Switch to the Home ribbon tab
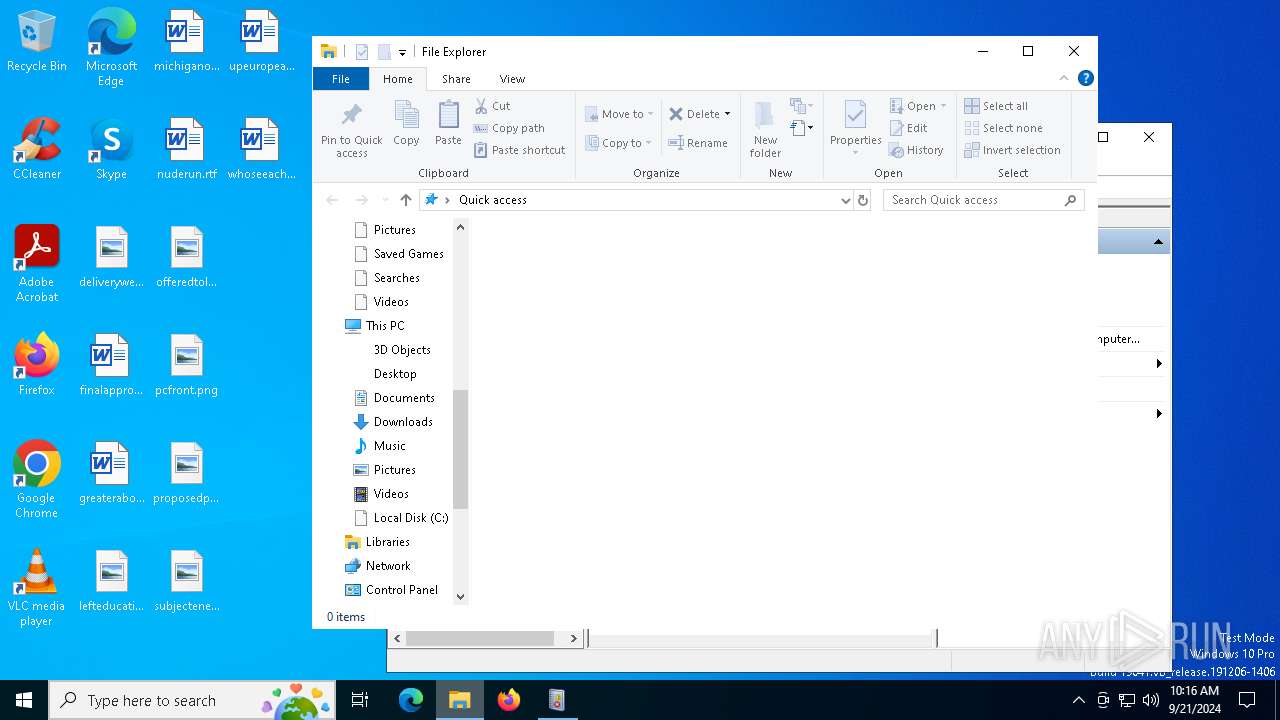Viewport: 1280px width, 720px height. click(397, 79)
